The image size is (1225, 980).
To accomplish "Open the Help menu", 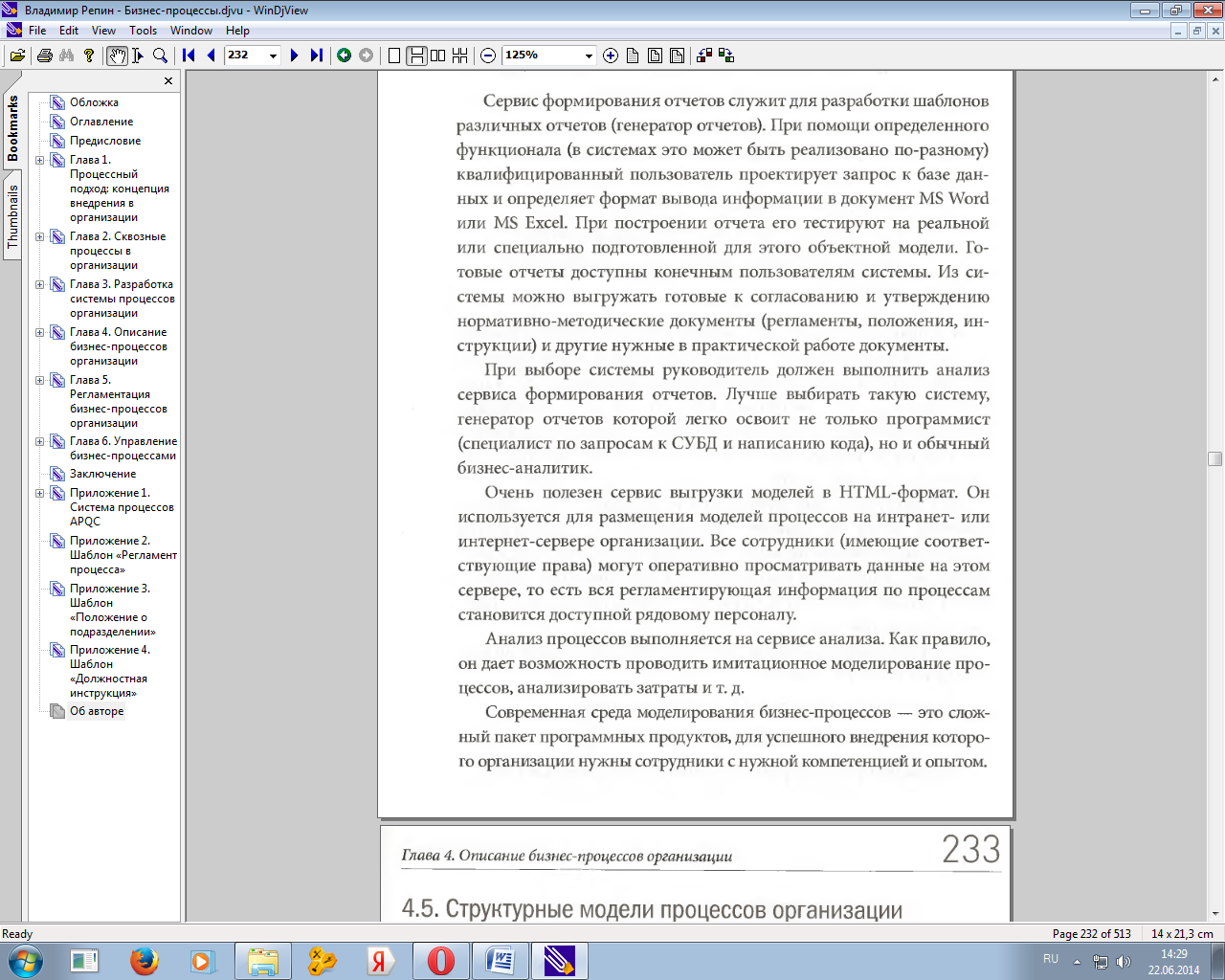I will click(x=237, y=31).
